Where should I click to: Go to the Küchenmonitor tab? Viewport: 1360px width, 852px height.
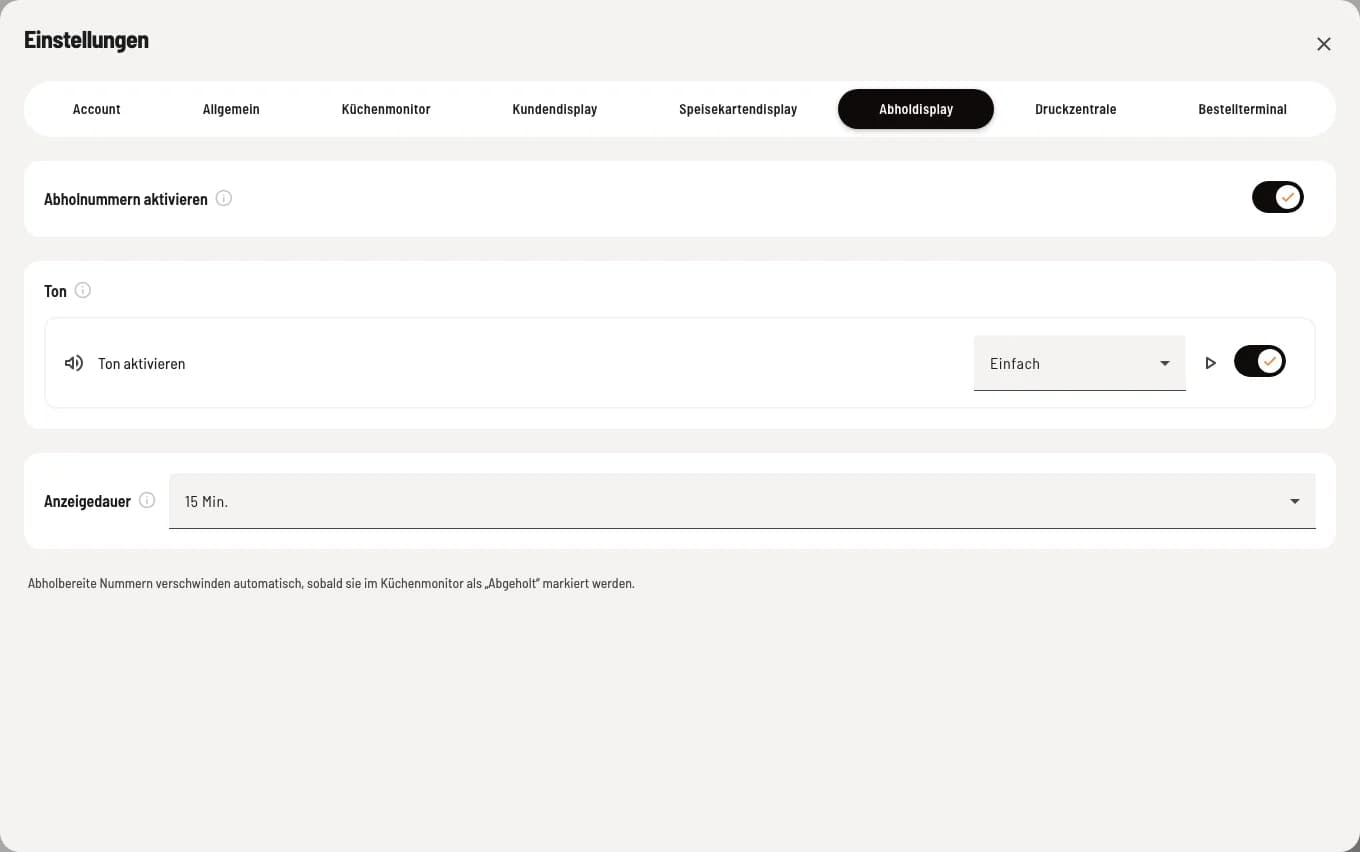tap(386, 109)
